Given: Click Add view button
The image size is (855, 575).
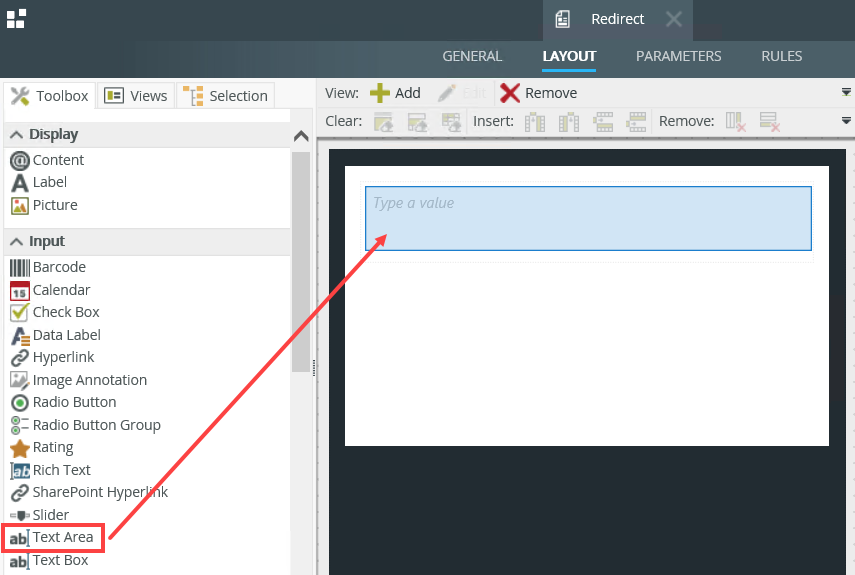Looking at the screenshot, I should 395,93.
